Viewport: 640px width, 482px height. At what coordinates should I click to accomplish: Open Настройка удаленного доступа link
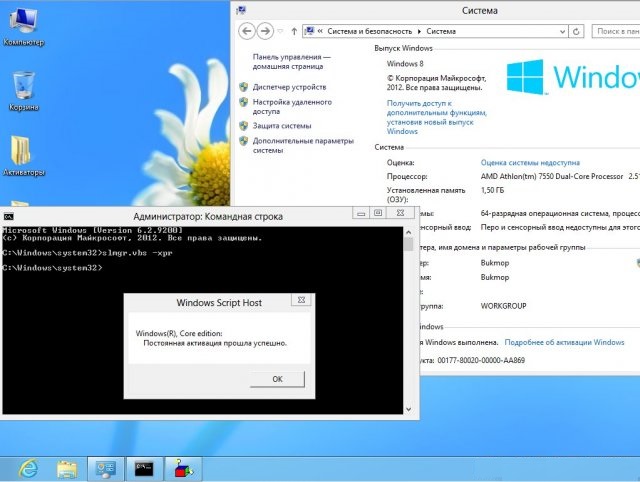coord(292,107)
